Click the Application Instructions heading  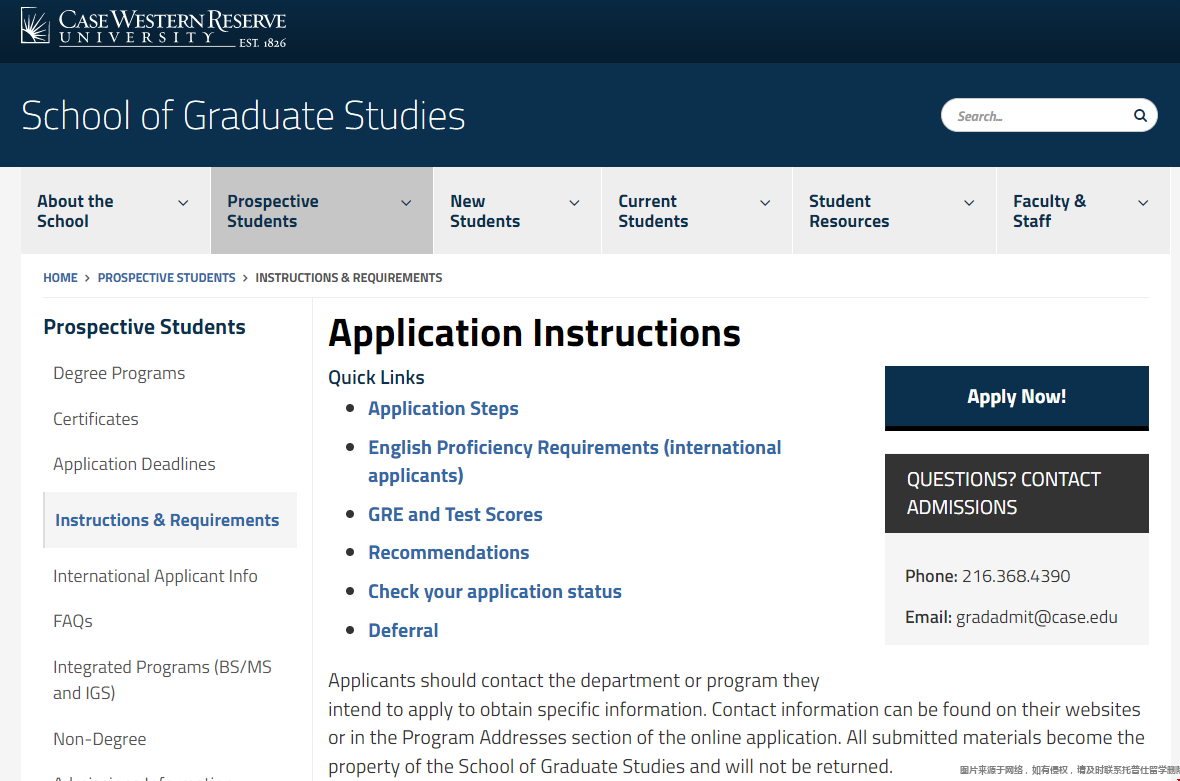534,333
